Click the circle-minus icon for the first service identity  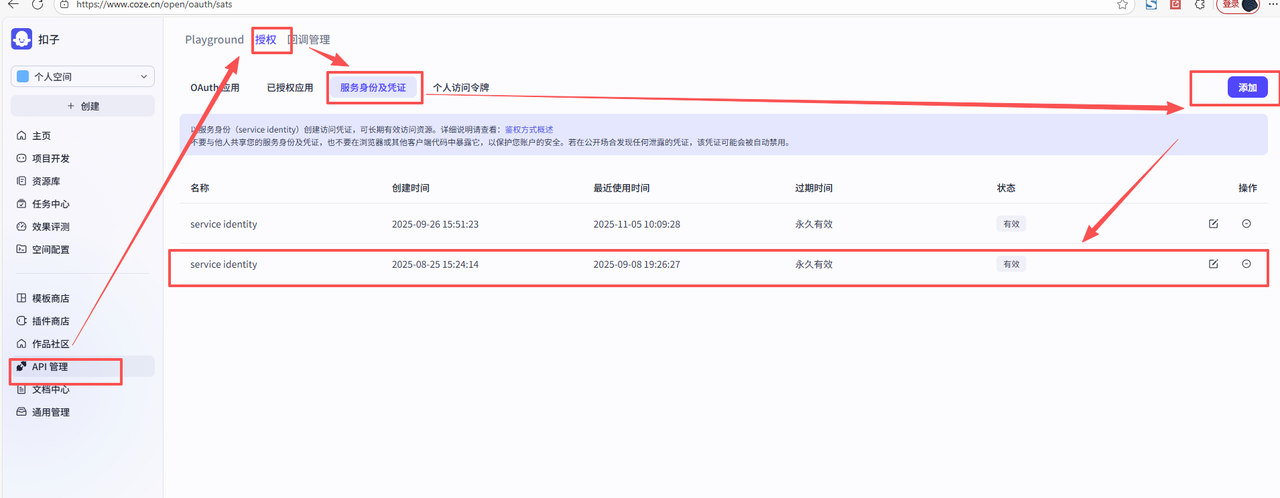1246,224
